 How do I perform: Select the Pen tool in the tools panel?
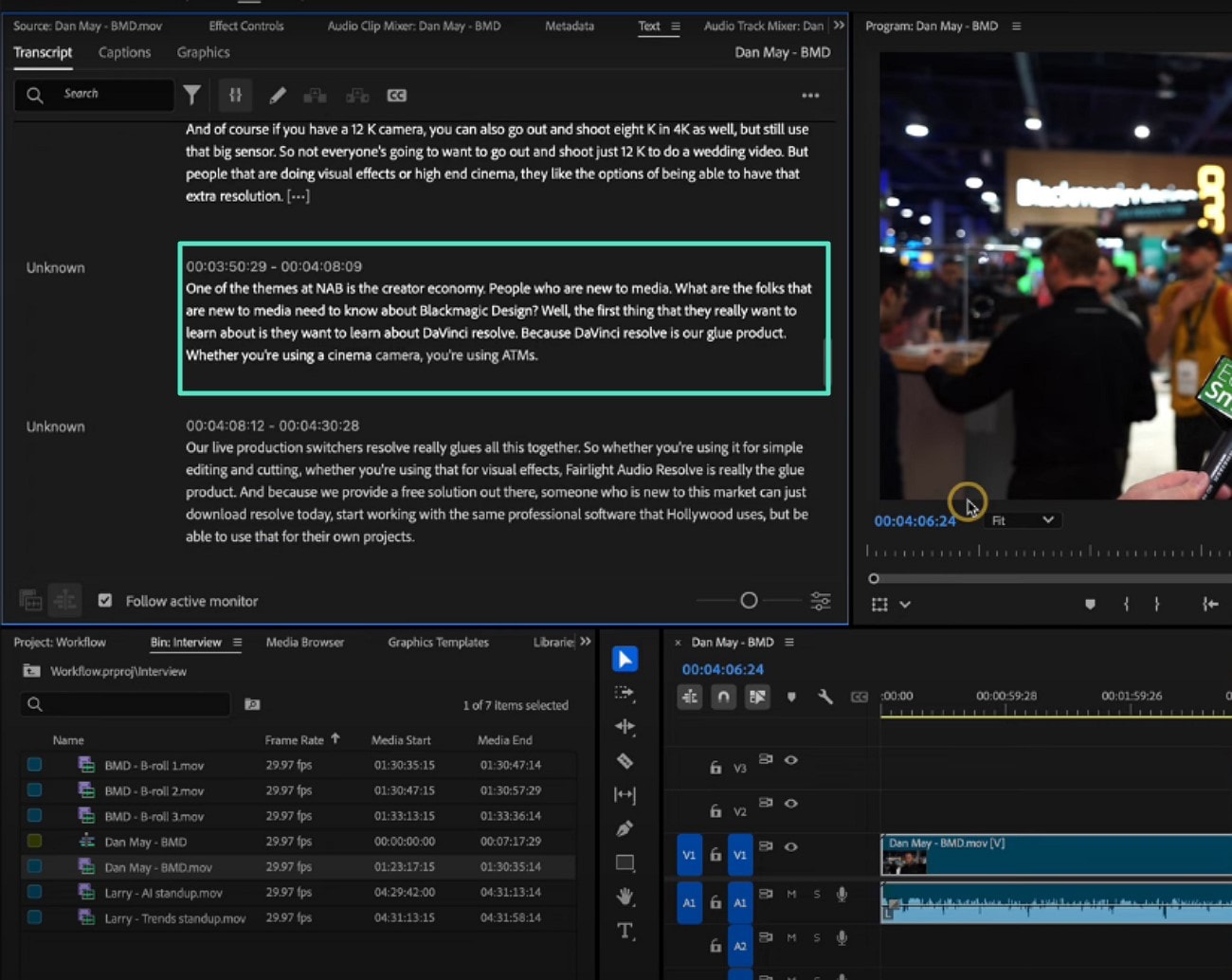pyautogui.click(x=625, y=829)
